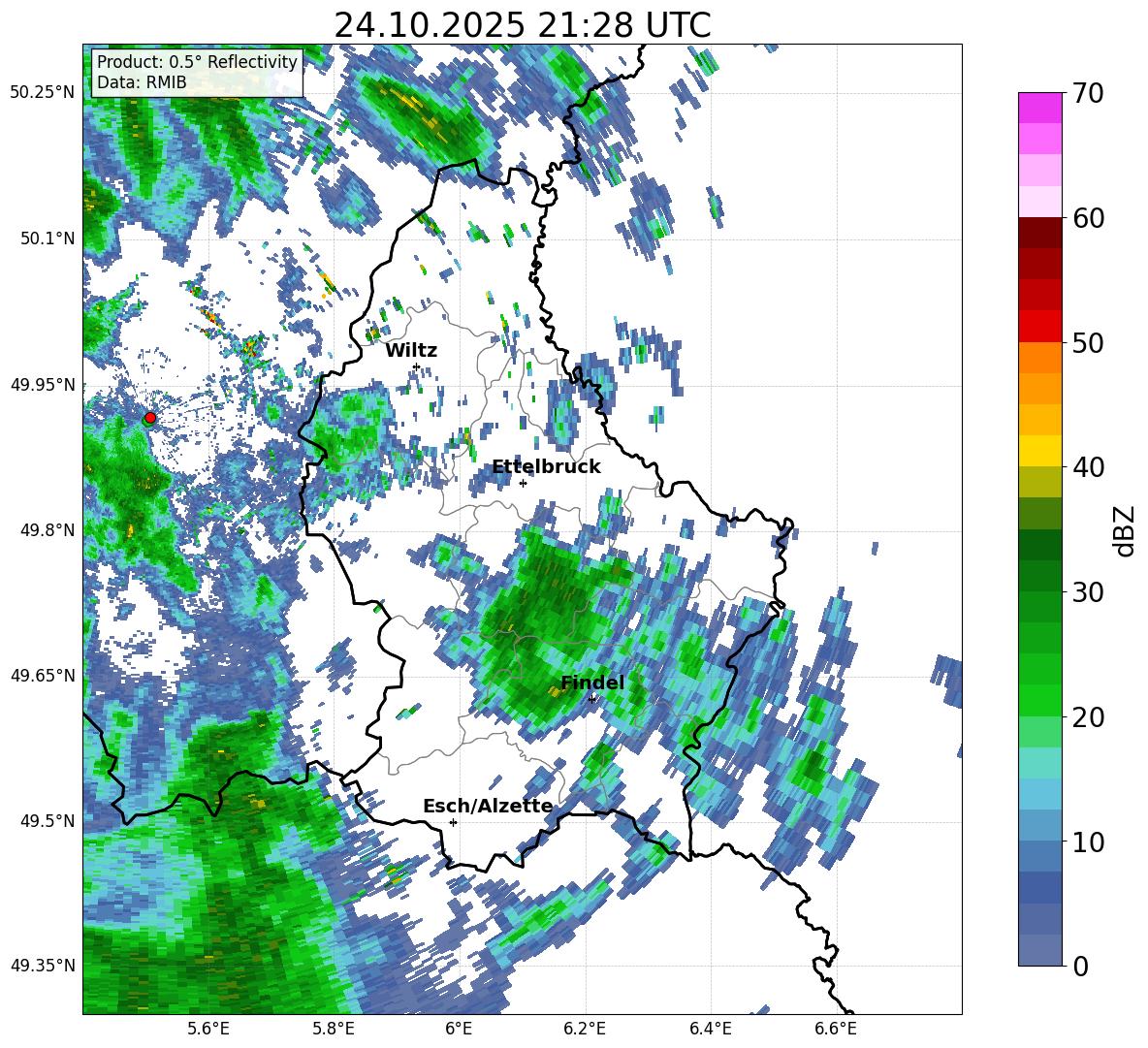Click the 6.4°E longitude label
The image size is (1148, 1048).
pos(710,1029)
